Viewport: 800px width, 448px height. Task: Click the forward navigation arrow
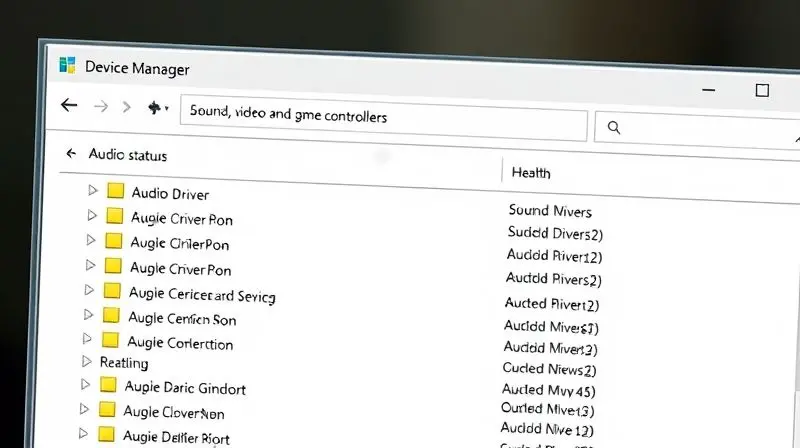pos(100,107)
